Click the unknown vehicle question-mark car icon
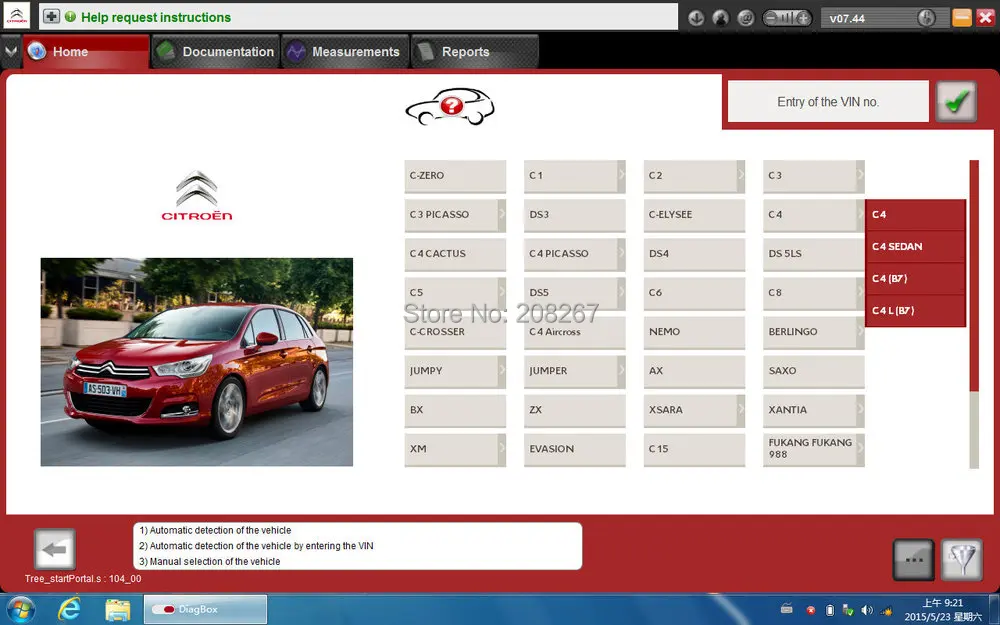The width and height of the screenshot is (1000, 625). point(450,106)
